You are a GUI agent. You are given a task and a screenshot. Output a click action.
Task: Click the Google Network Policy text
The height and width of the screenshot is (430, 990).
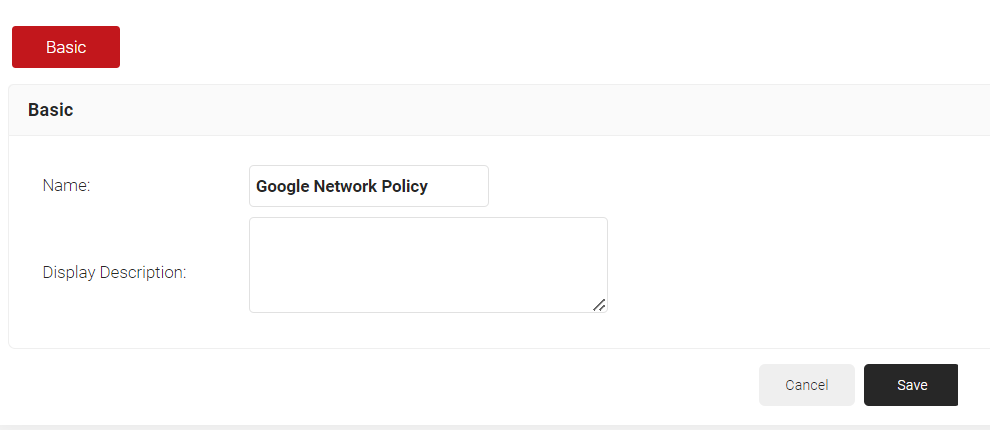point(342,186)
